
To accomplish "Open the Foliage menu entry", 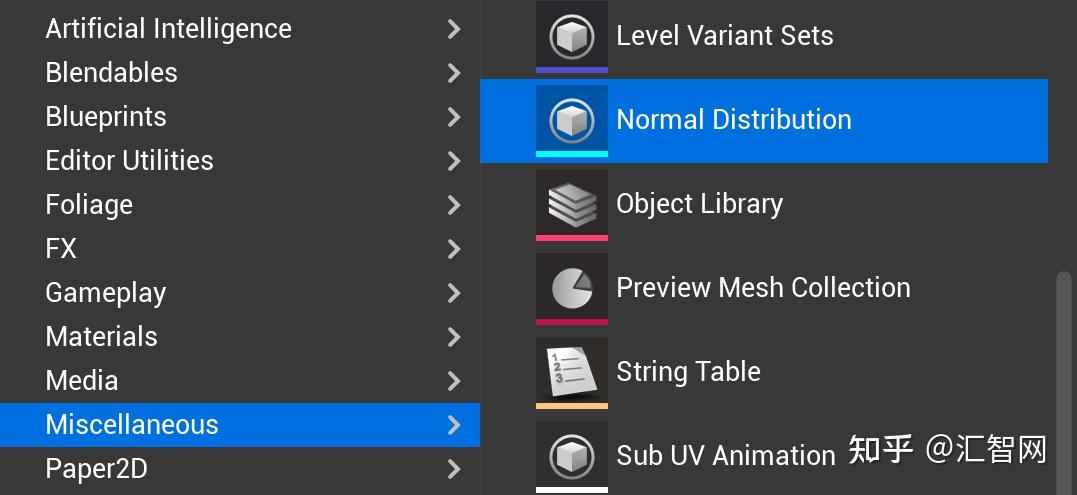I will (89, 205).
